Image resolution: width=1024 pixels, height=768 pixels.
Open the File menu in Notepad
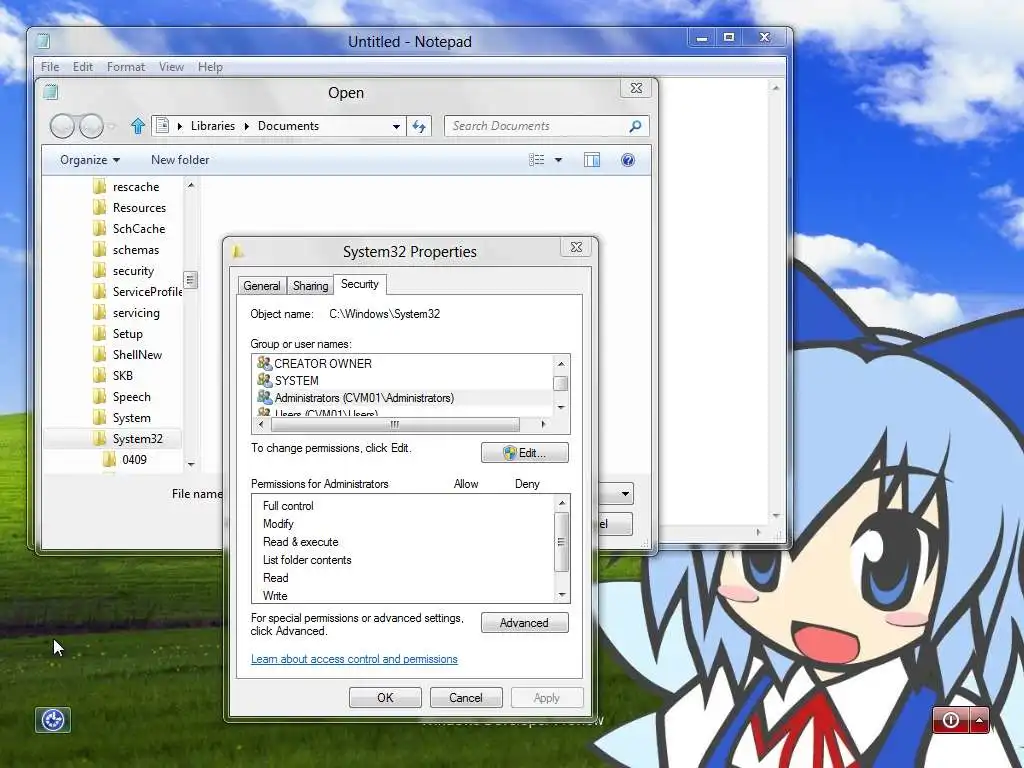point(50,67)
